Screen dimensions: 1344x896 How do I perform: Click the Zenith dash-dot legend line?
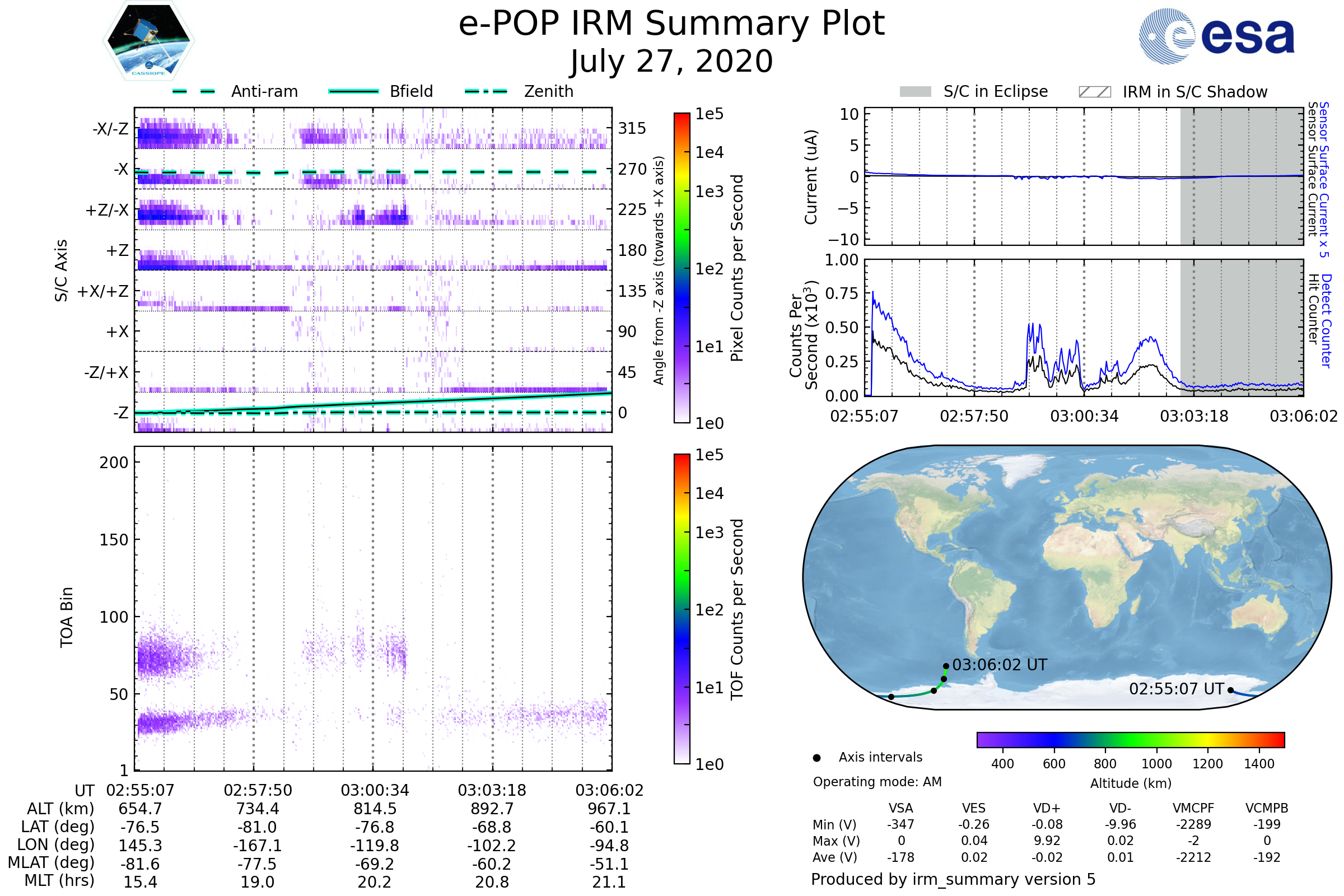pos(486,91)
